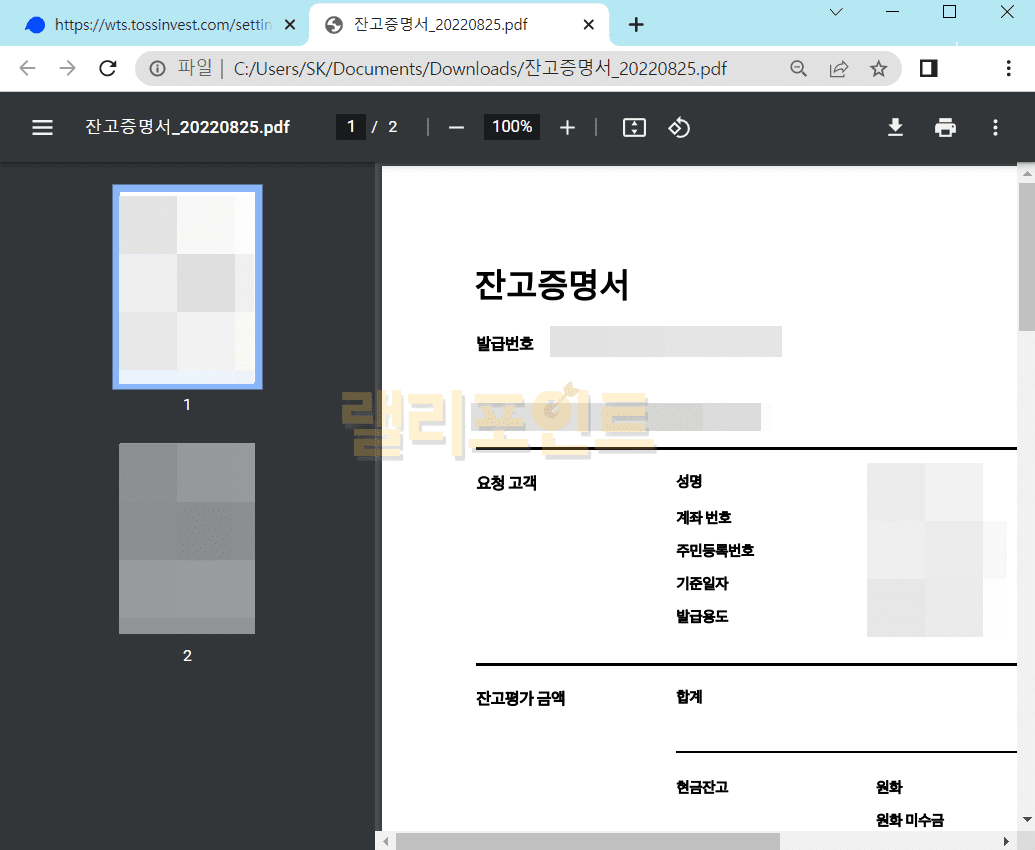Open Chrome's three-dot menu
Viewport: 1035px width, 850px height.
tap(1008, 69)
